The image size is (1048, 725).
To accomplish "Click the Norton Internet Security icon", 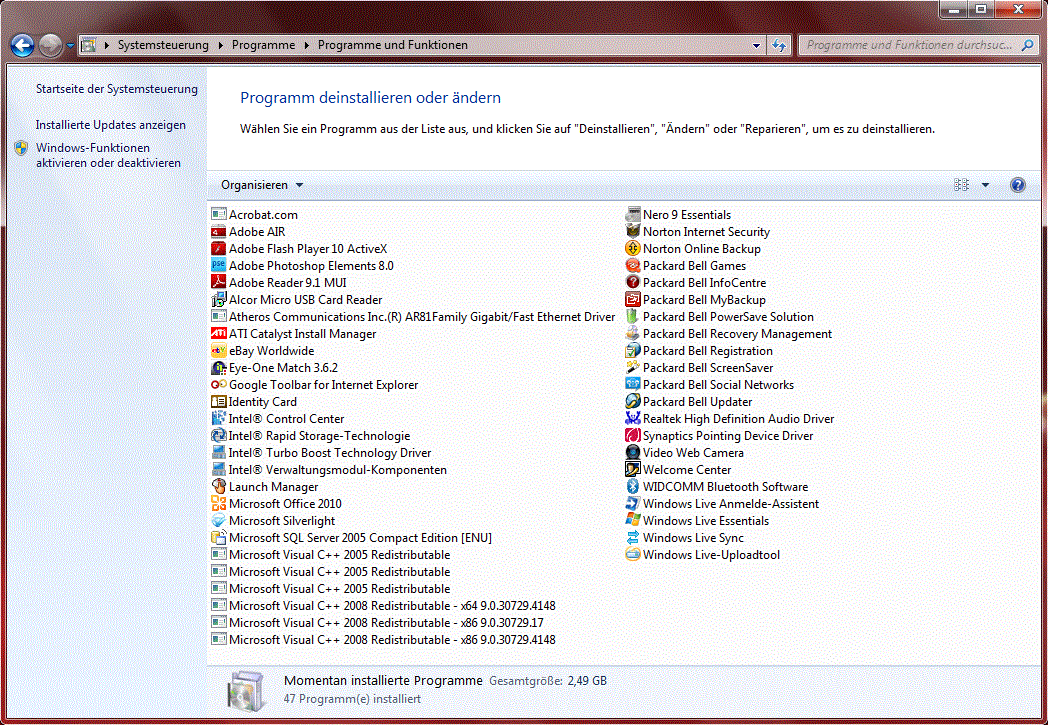I will (633, 232).
